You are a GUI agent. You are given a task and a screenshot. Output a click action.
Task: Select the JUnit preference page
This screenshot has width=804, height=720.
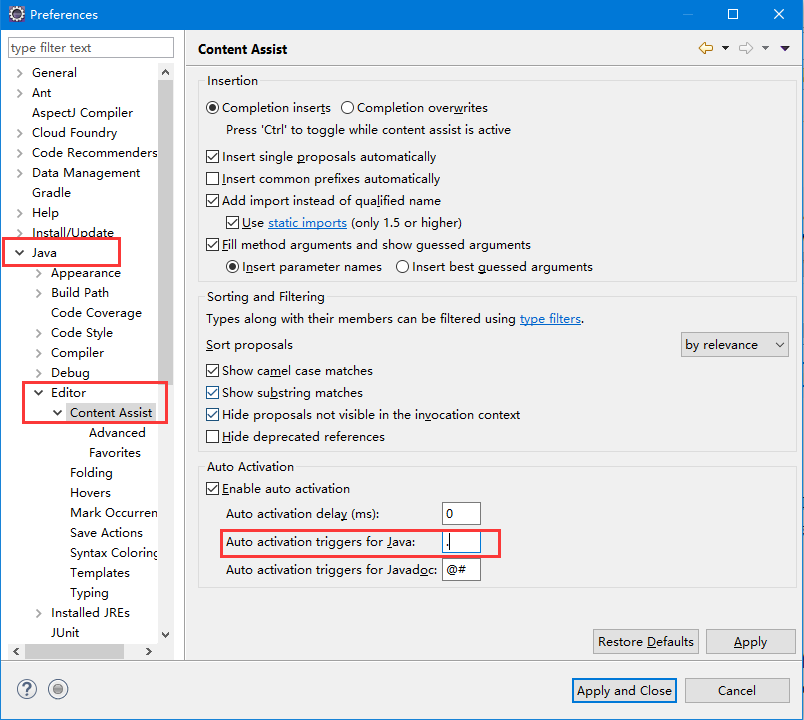[x=65, y=633]
